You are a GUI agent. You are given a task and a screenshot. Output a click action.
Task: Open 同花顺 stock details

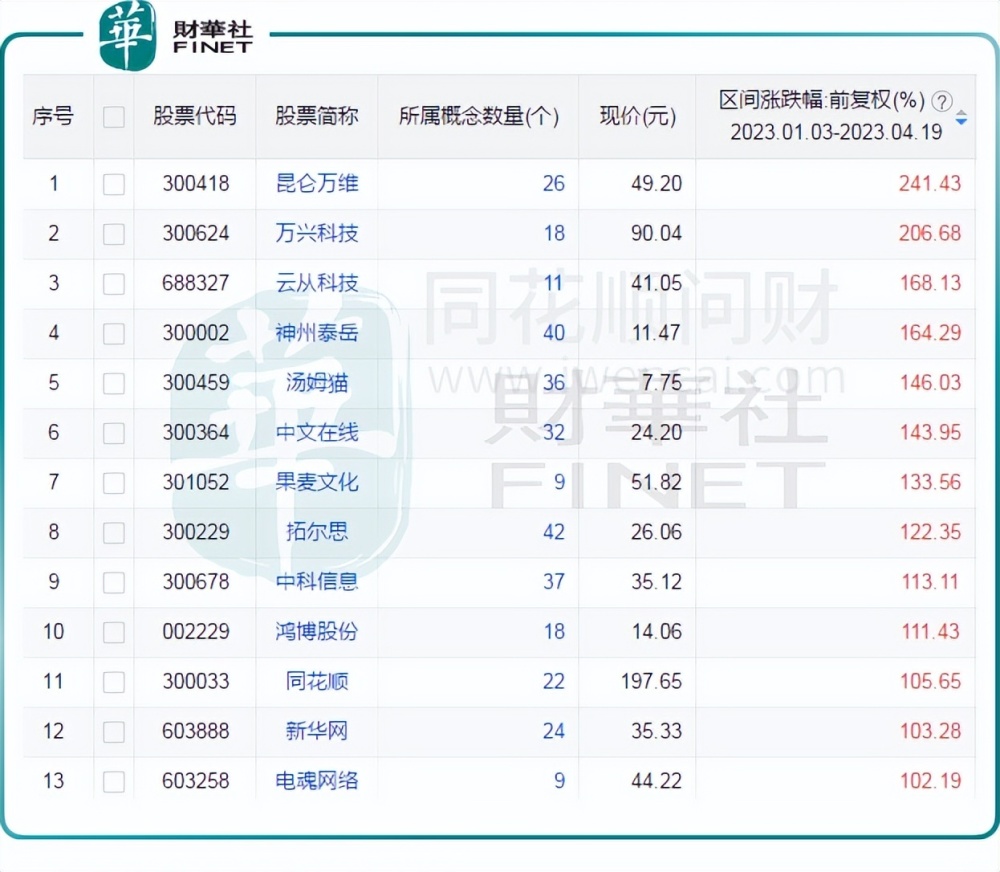tap(317, 681)
